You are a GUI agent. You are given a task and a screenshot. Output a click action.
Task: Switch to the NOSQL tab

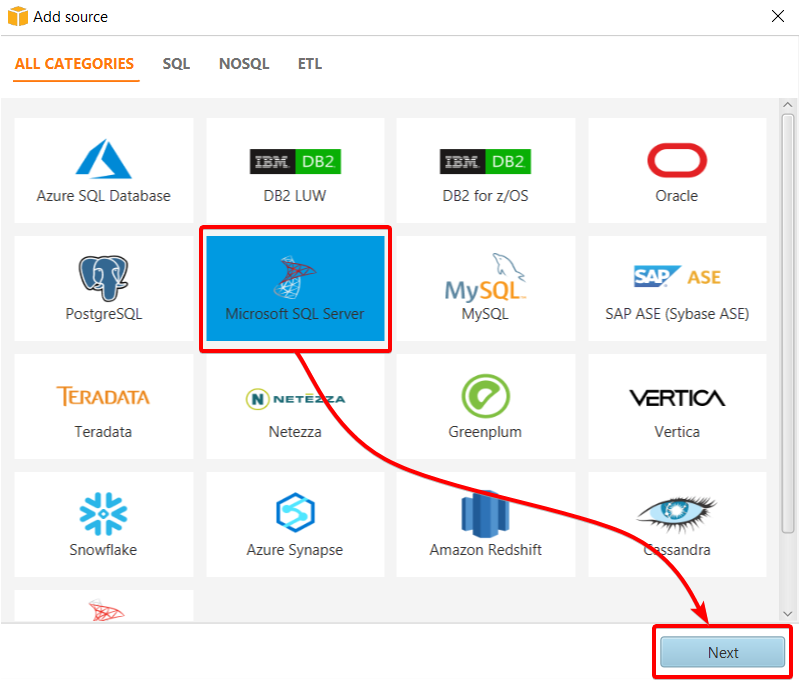click(244, 64)
